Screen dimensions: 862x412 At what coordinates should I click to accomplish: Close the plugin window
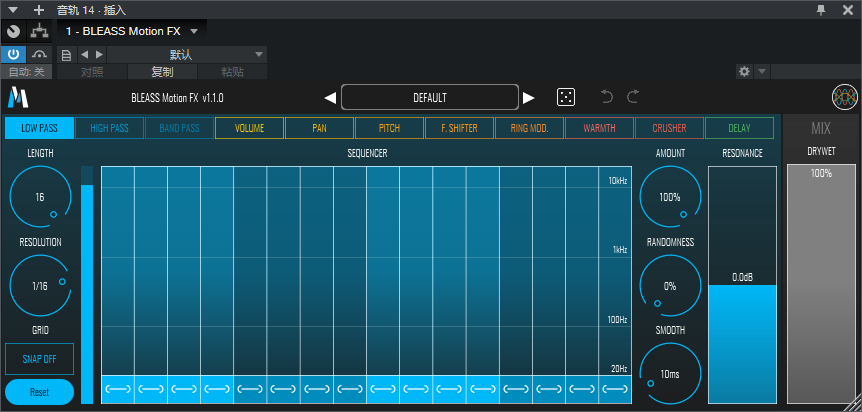click(x=848, y=9)
